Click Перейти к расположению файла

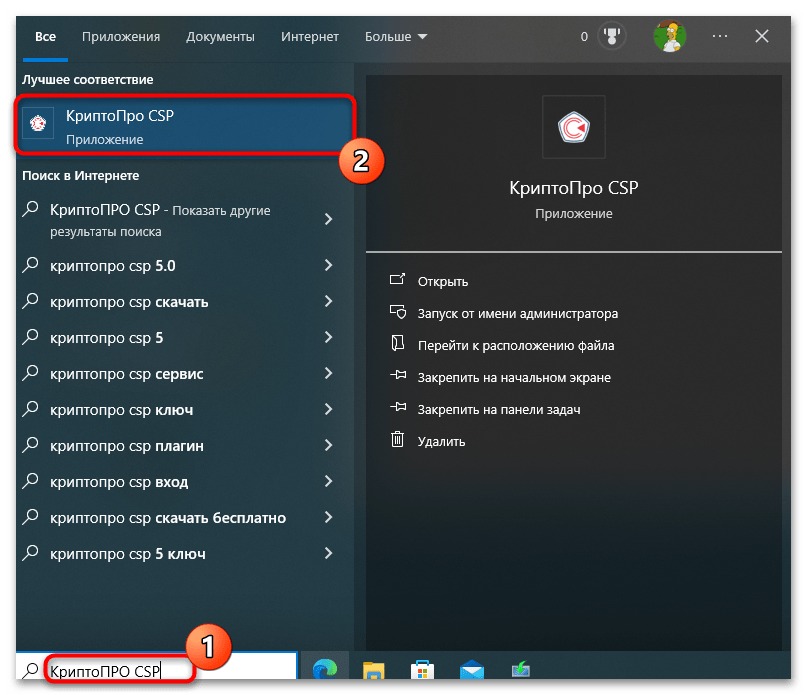(516, 345)
